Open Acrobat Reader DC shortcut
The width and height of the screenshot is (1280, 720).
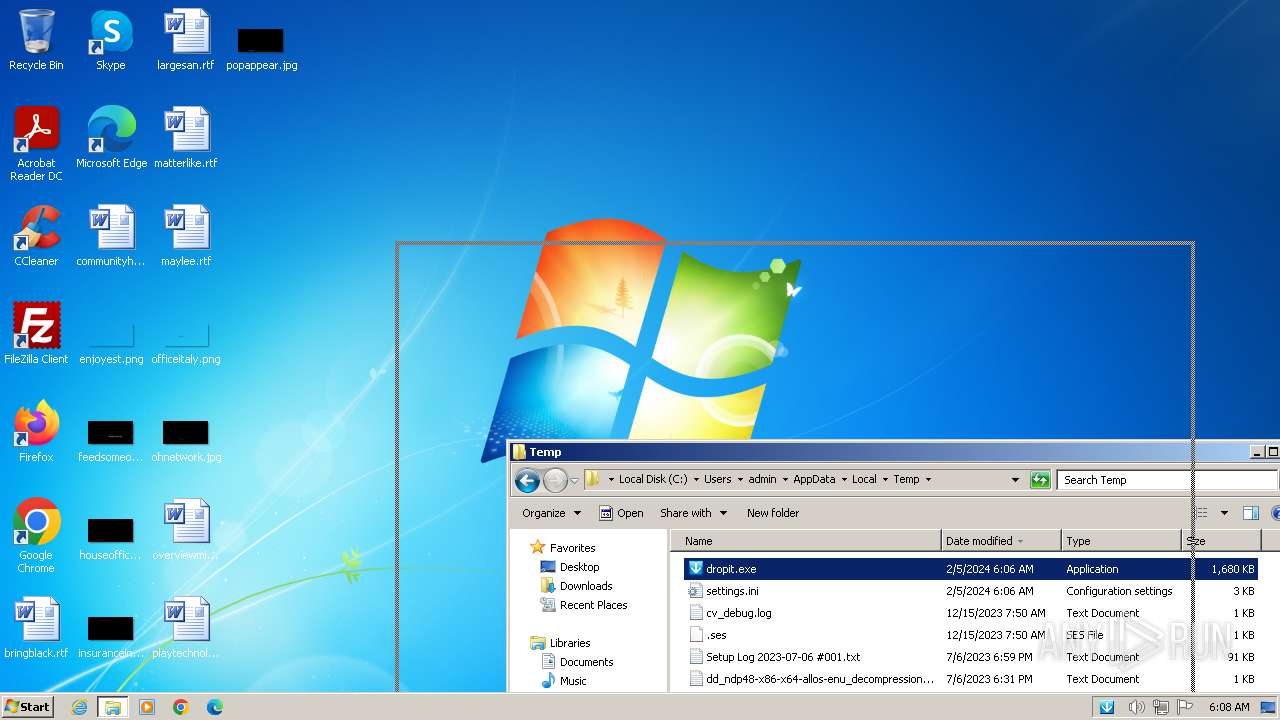pyautogui.click(x=36, y=144)
